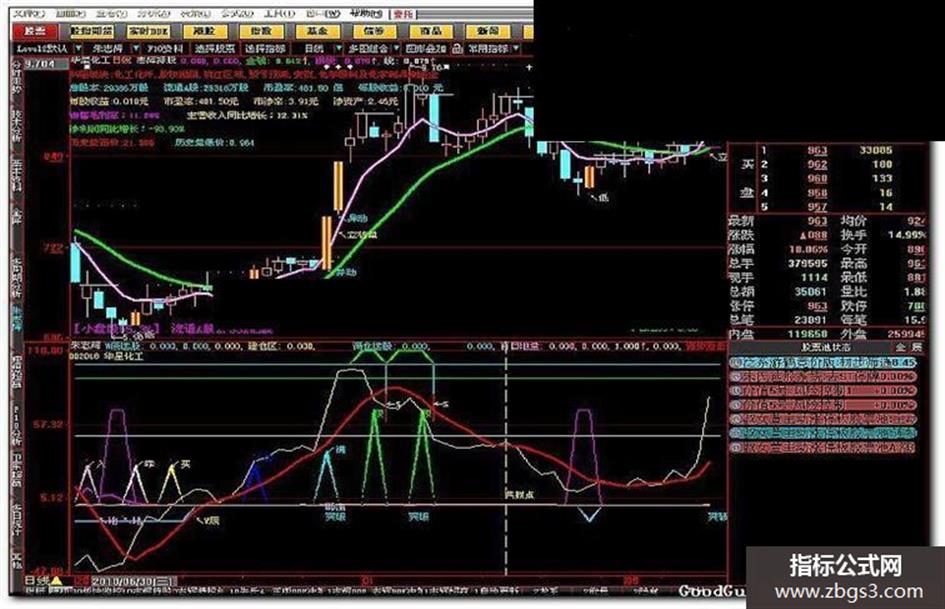Click the buy-level 1 price 963
The width and height of the screenshot is (945, 609).
click(x=817, y=151)
